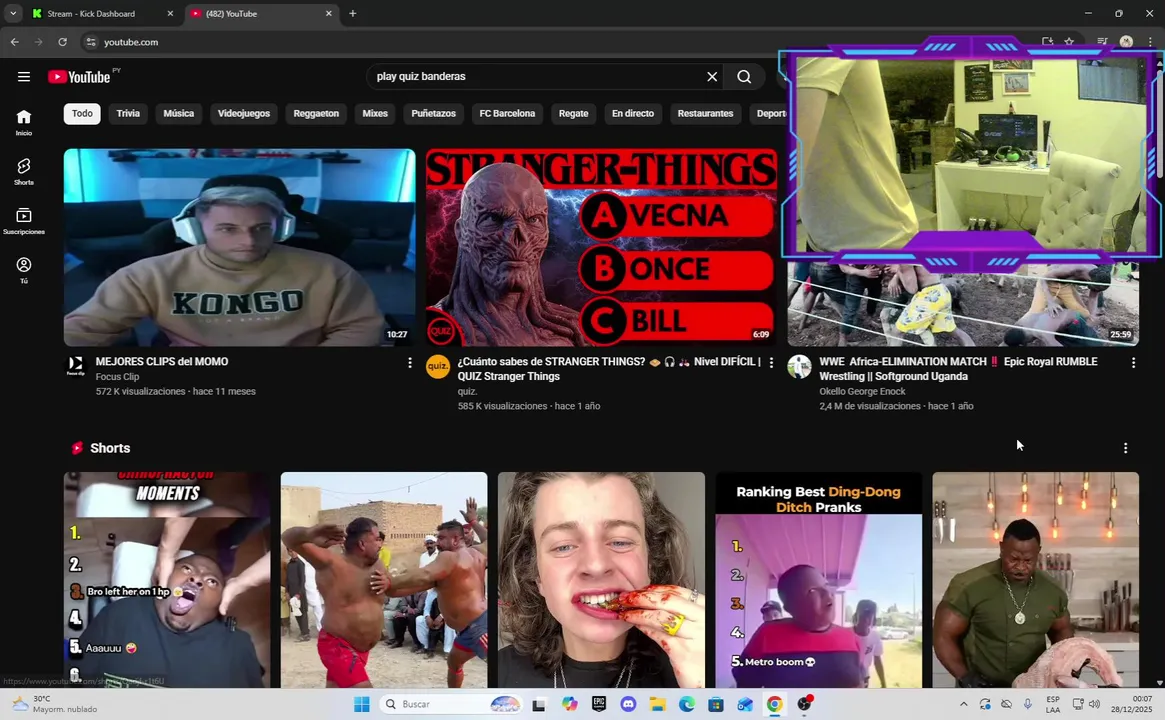
Task: Select the Puñetazos filter chip
Action: tap(433, 114)
